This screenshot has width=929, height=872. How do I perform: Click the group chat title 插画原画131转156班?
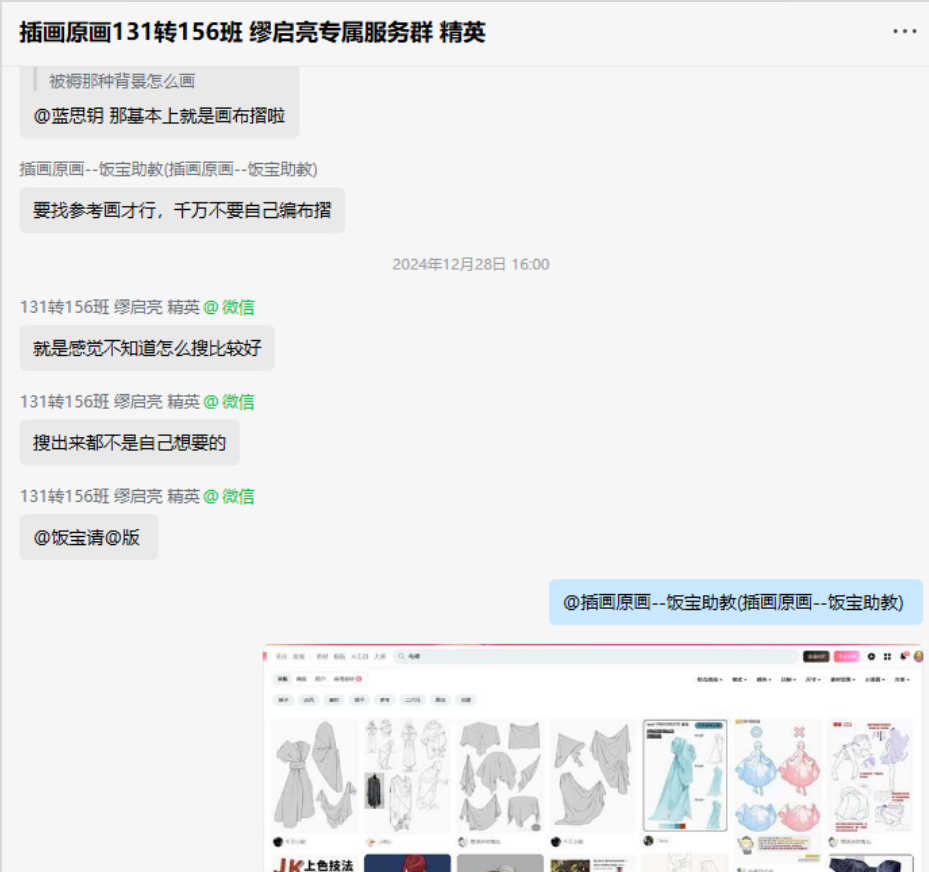[x=252, y=32]
